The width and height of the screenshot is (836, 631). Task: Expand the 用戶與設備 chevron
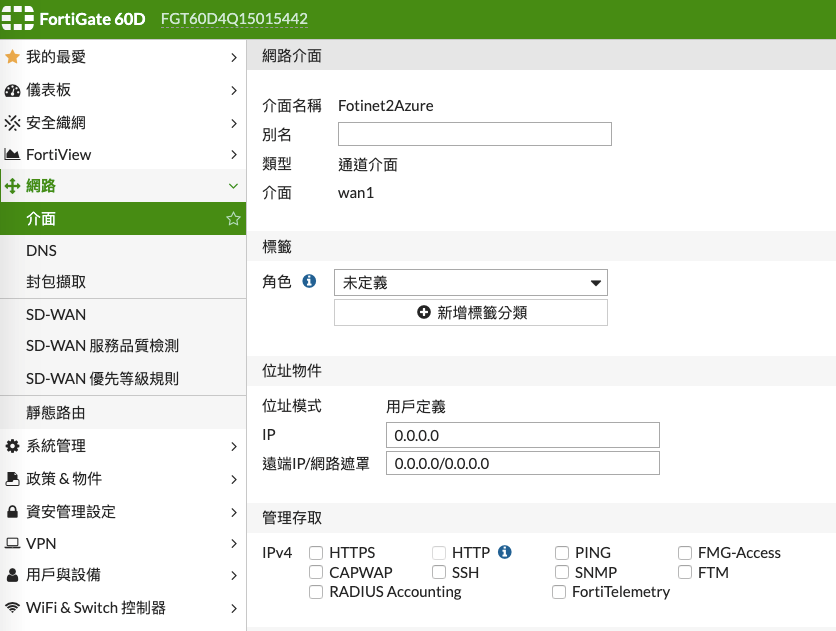[x=234, y=575]
